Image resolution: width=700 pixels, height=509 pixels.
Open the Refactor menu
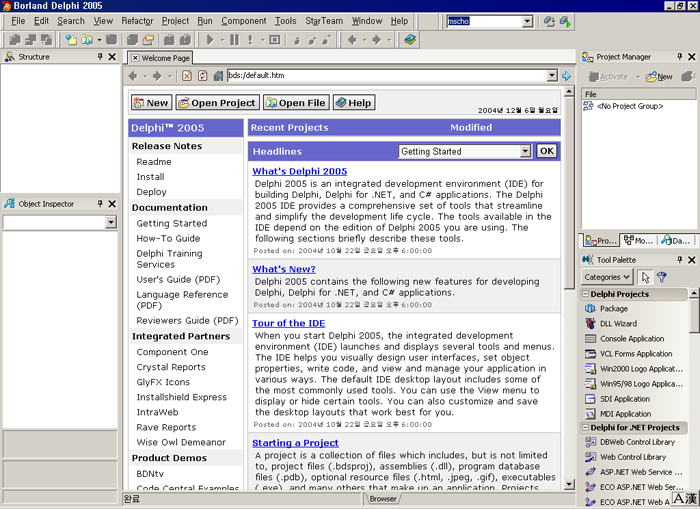pyautogui.click(x=137, y=21)
